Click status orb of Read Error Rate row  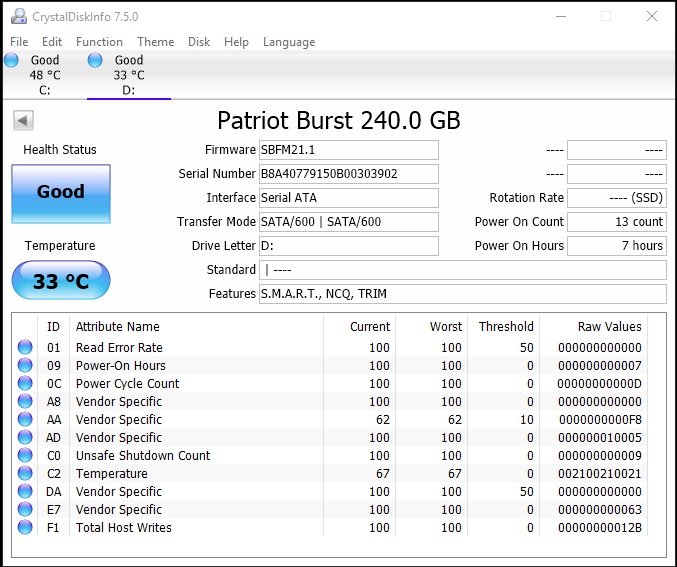click(x=25, y=347)
